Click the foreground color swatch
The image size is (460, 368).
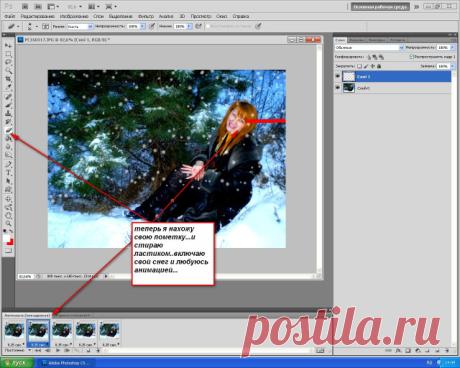(6, 238)
